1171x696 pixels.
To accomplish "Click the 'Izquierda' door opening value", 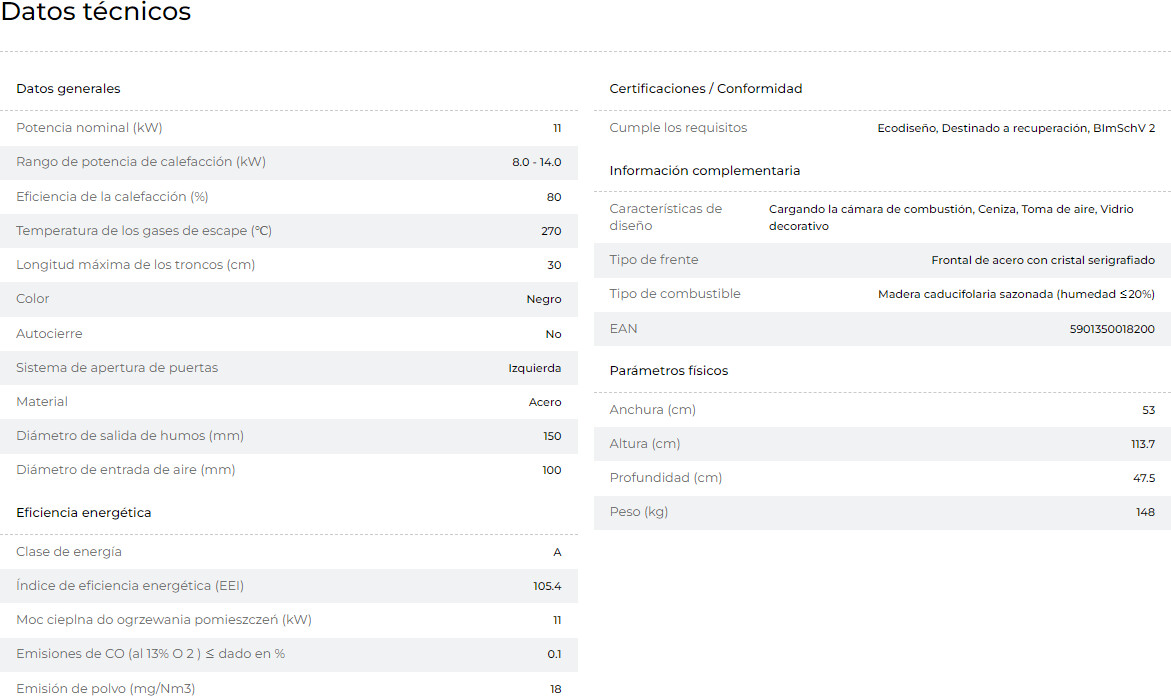I will (x=534, y=368).
